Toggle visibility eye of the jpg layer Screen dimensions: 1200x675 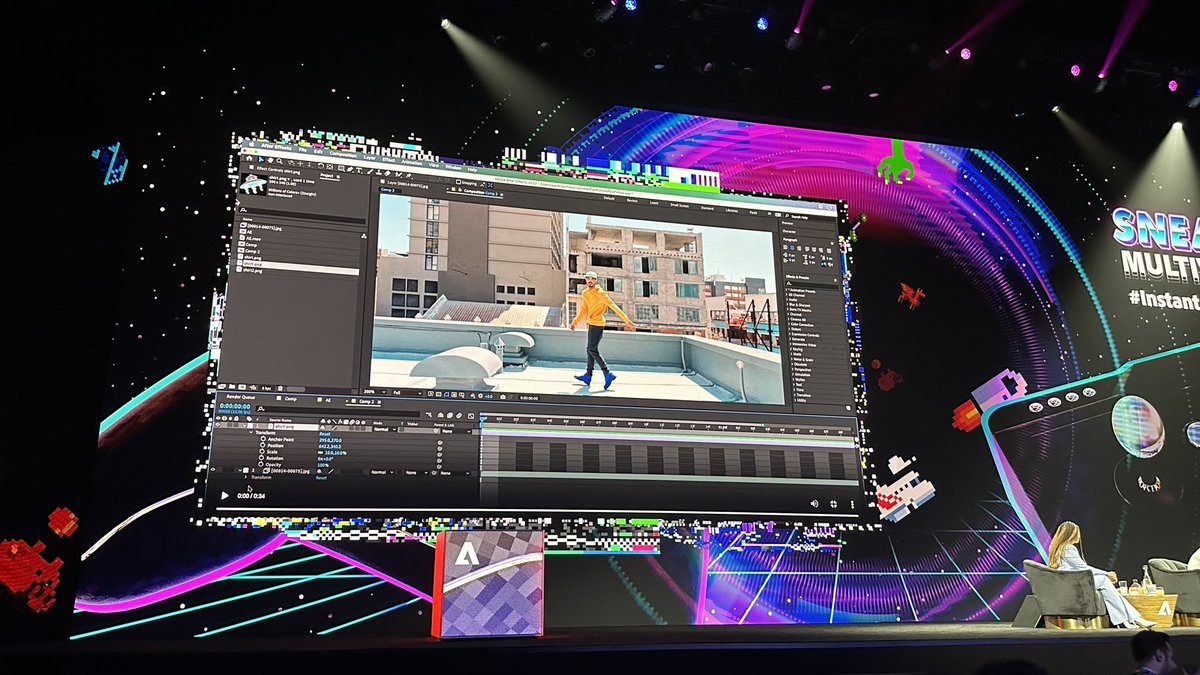(212, 469)
